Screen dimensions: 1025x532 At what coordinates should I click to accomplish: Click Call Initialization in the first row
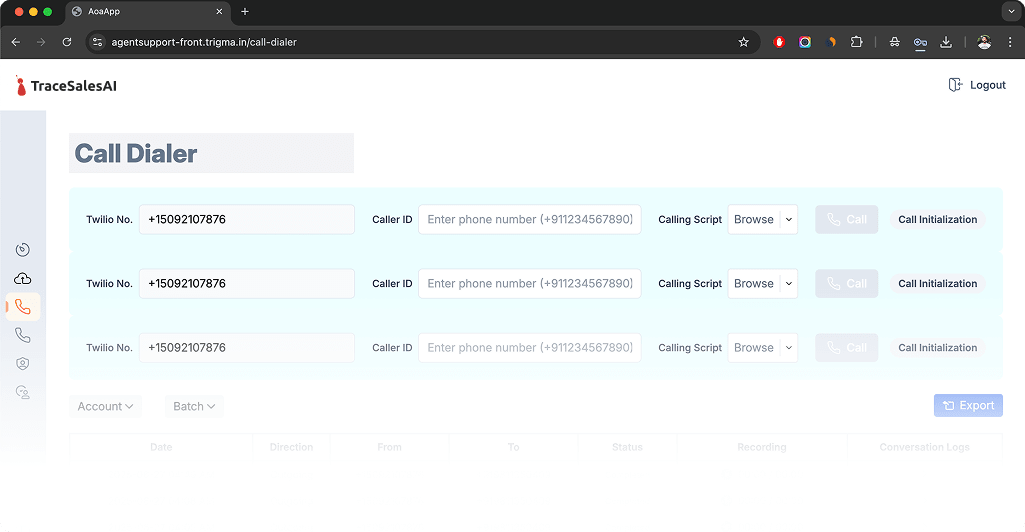[x=937, y=220]
